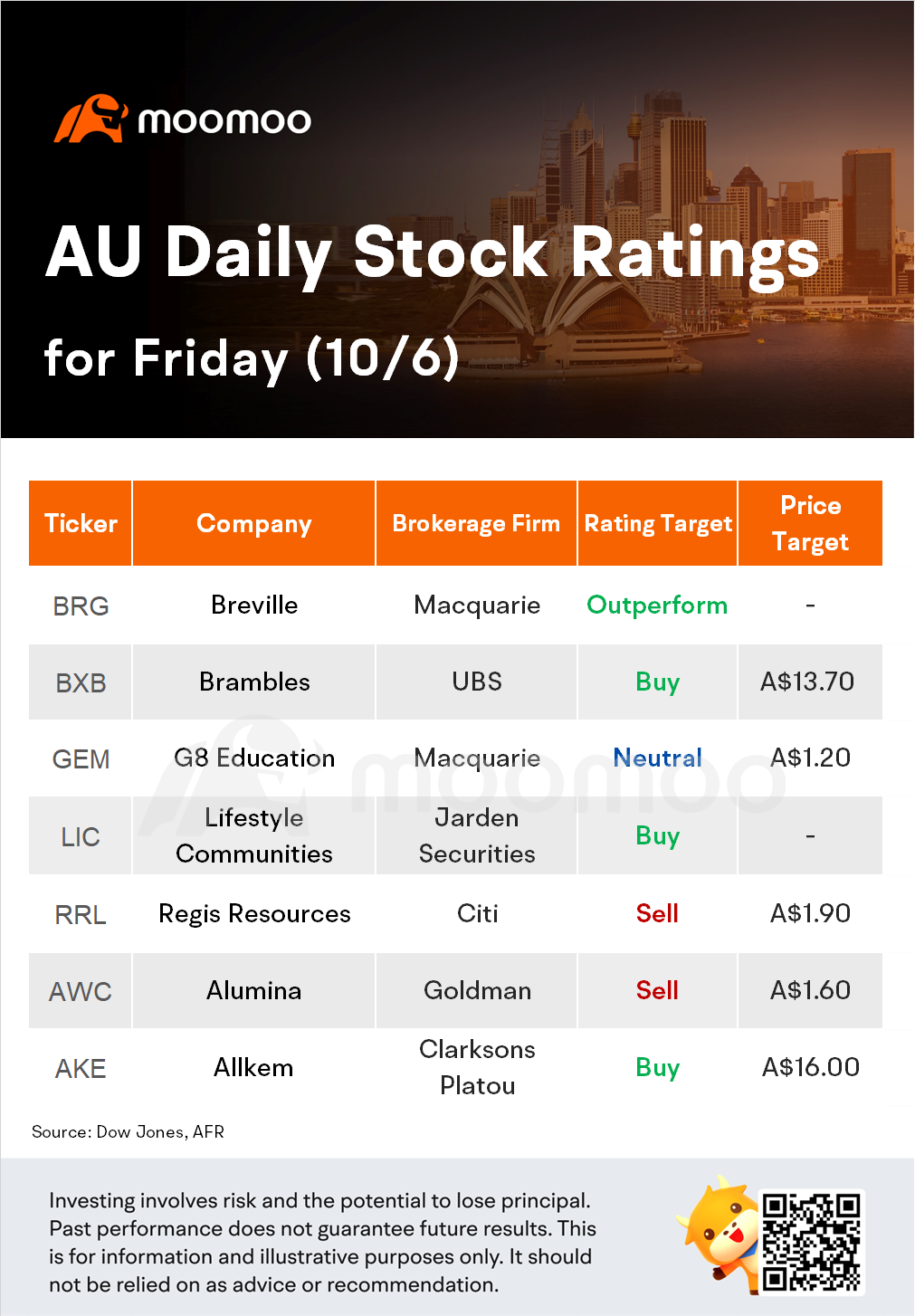This screenshot has width=915, height=1316.
Task: Select the A$16.00 price target for Allkem
Action: (810, 1067)
